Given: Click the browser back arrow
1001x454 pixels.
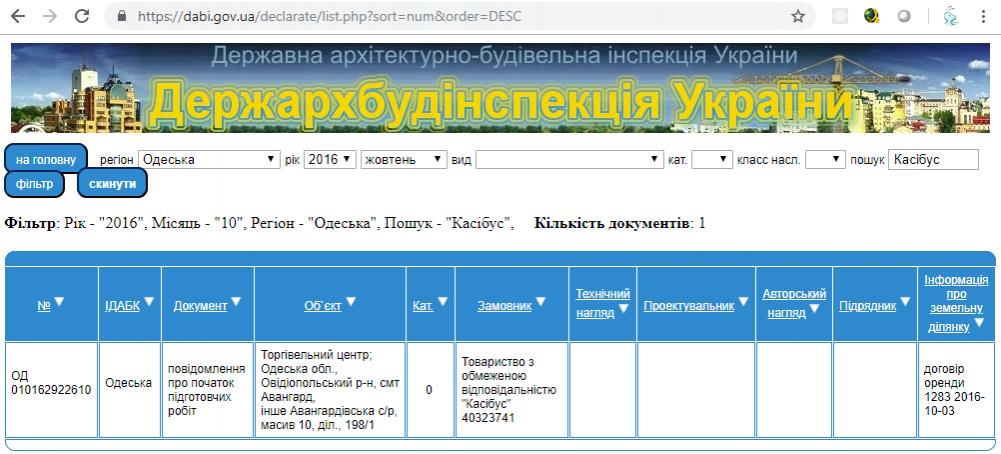Looking at the screenshot, I should (x=19, y=17).
